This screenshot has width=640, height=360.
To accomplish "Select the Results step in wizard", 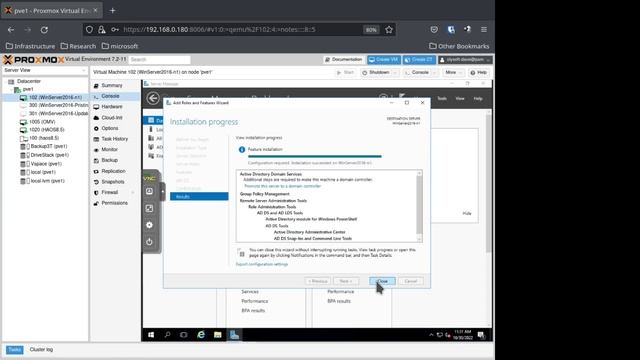I will [199, 197].
